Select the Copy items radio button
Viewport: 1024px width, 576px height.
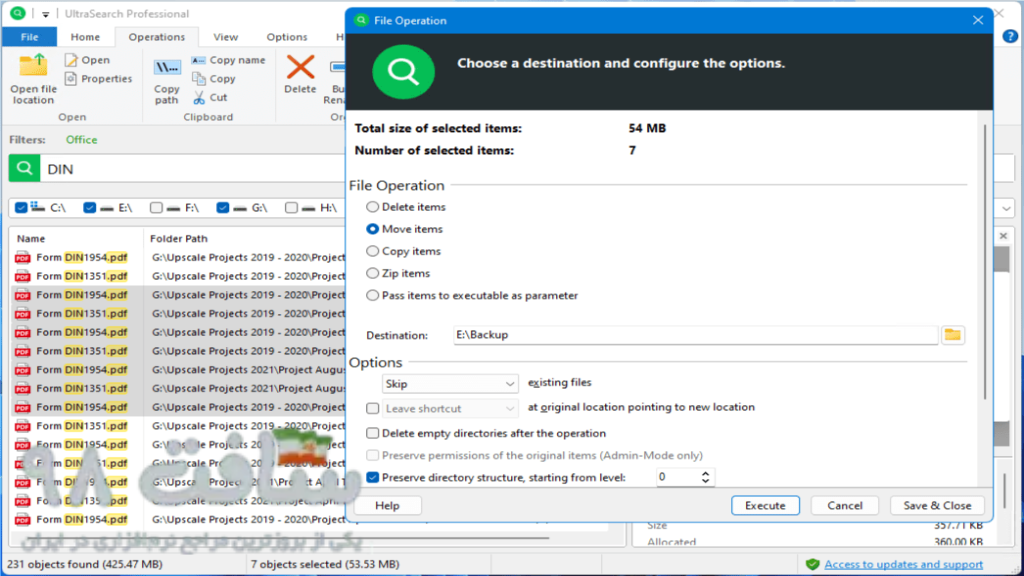372,251
